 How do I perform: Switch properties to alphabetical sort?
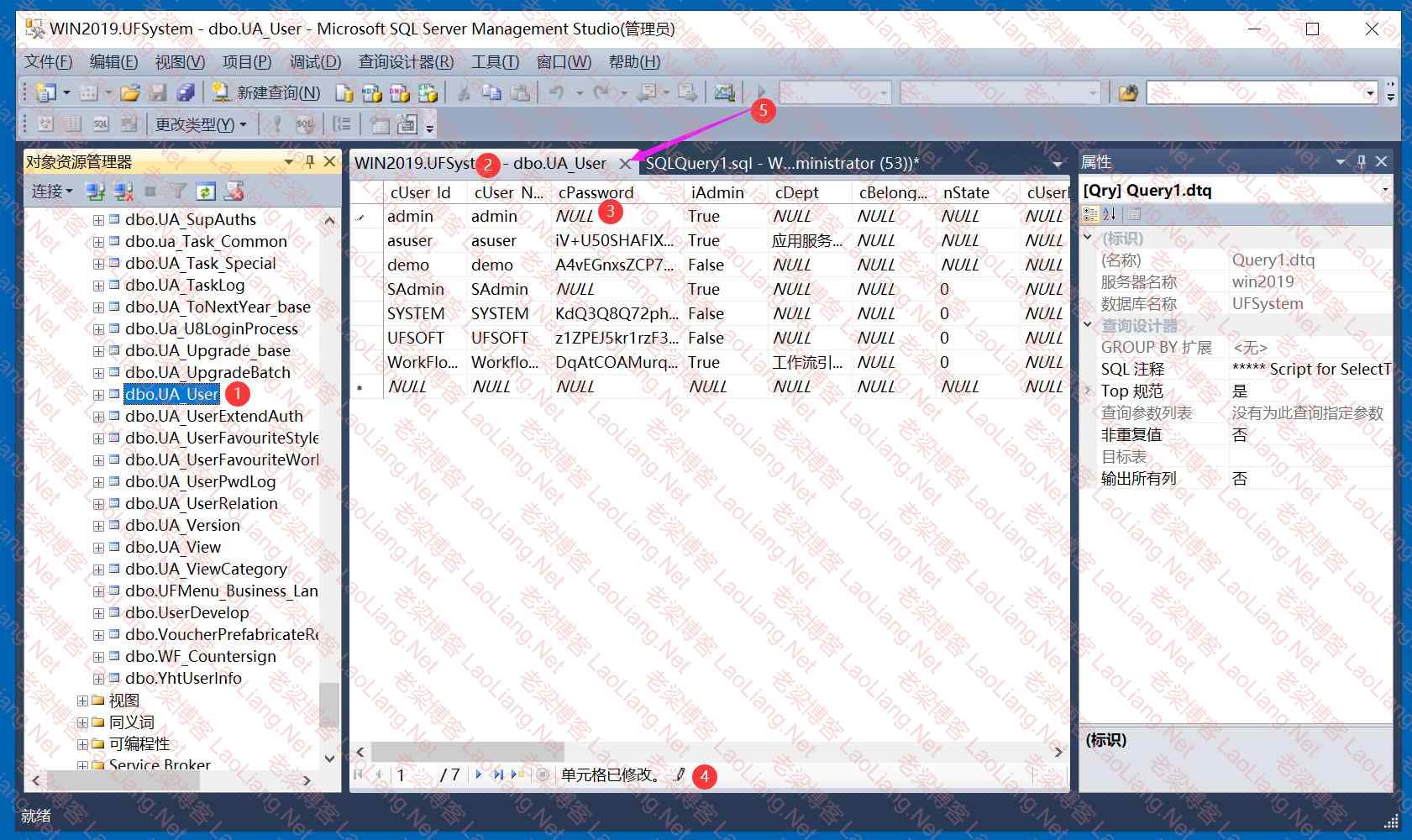point(1109,214)
